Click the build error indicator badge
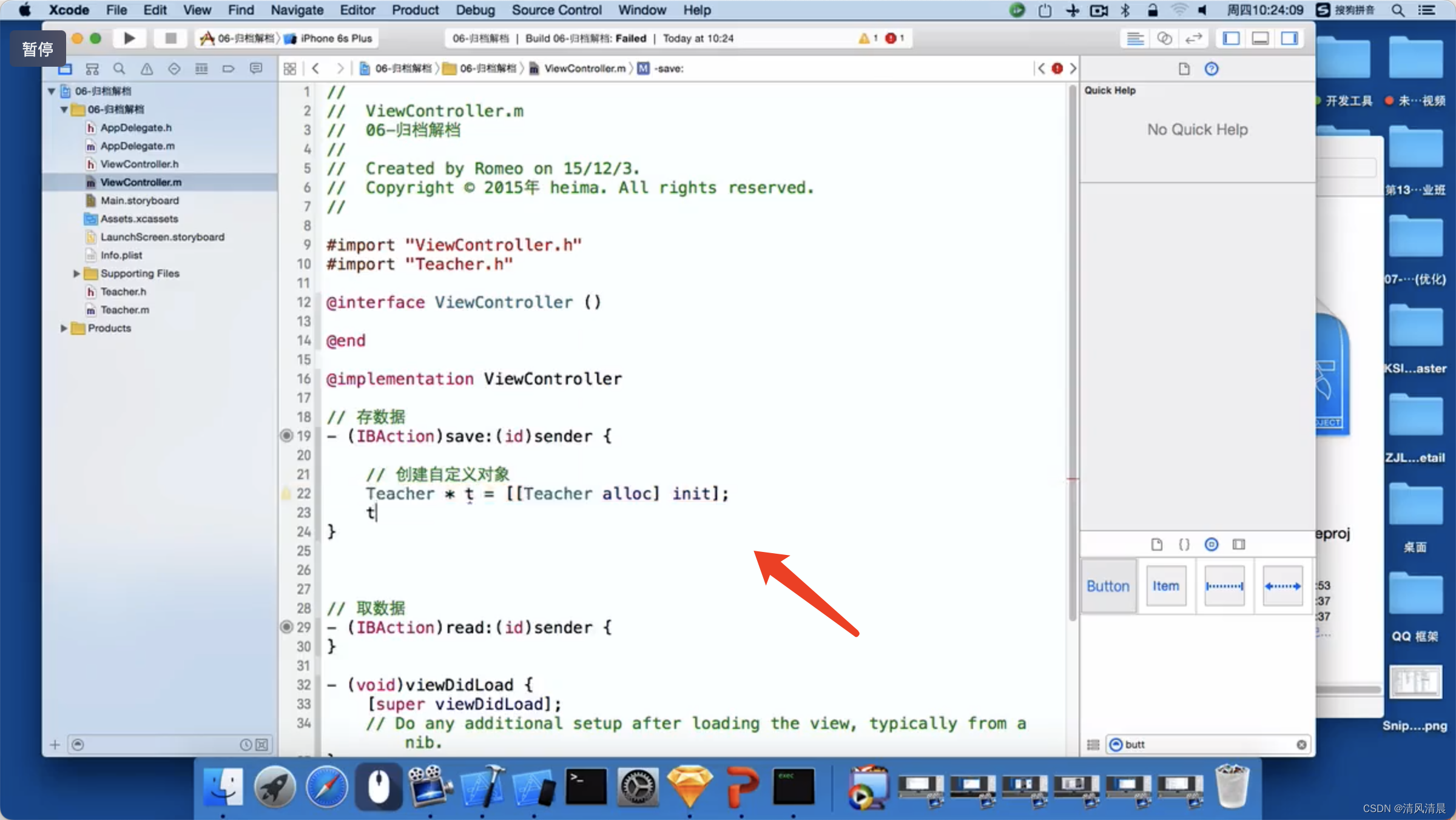This screenshot has width=1456, height=820. (890, 38)
